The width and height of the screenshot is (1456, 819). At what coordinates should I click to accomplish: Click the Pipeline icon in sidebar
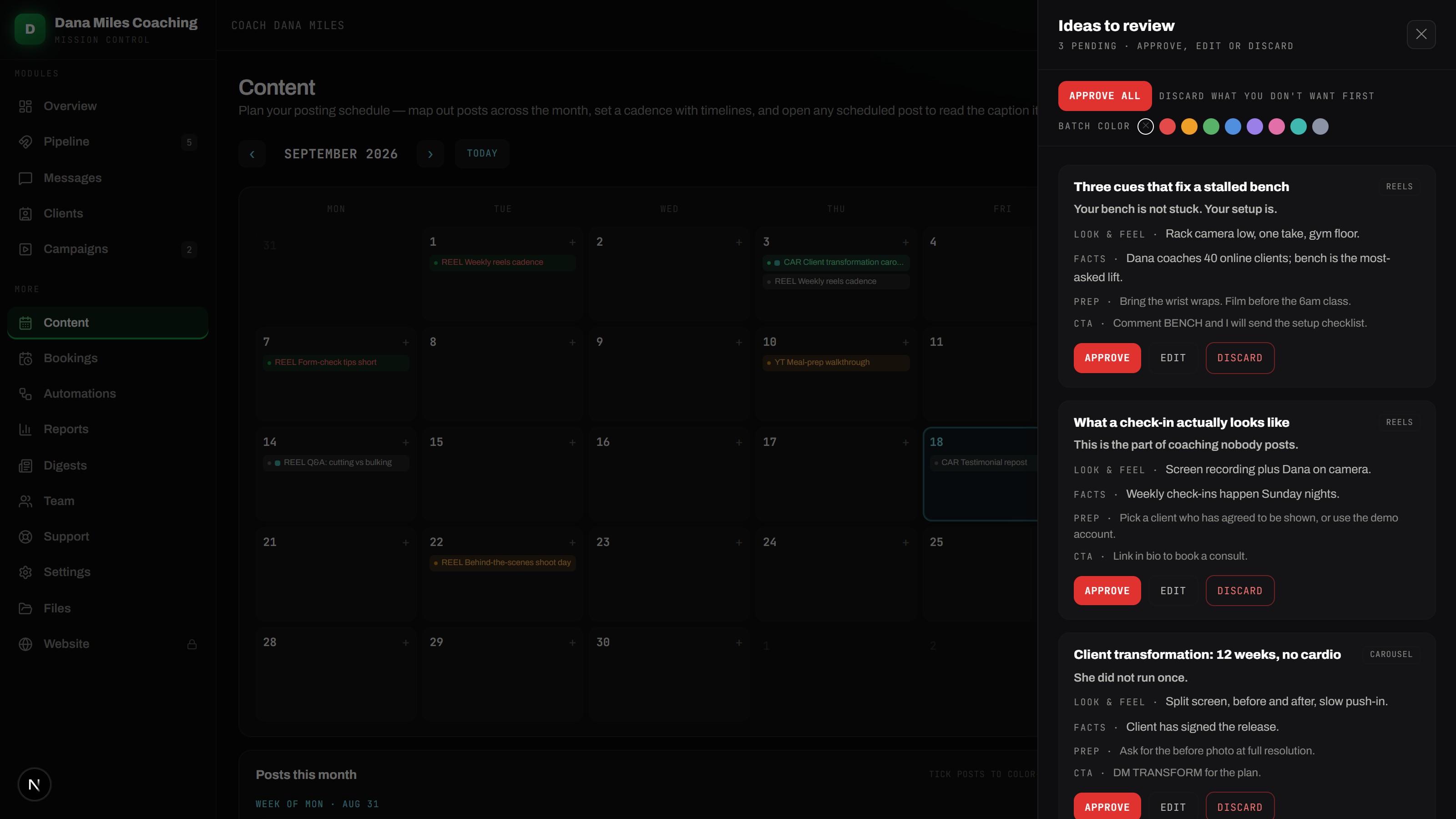tap(25, 142)
